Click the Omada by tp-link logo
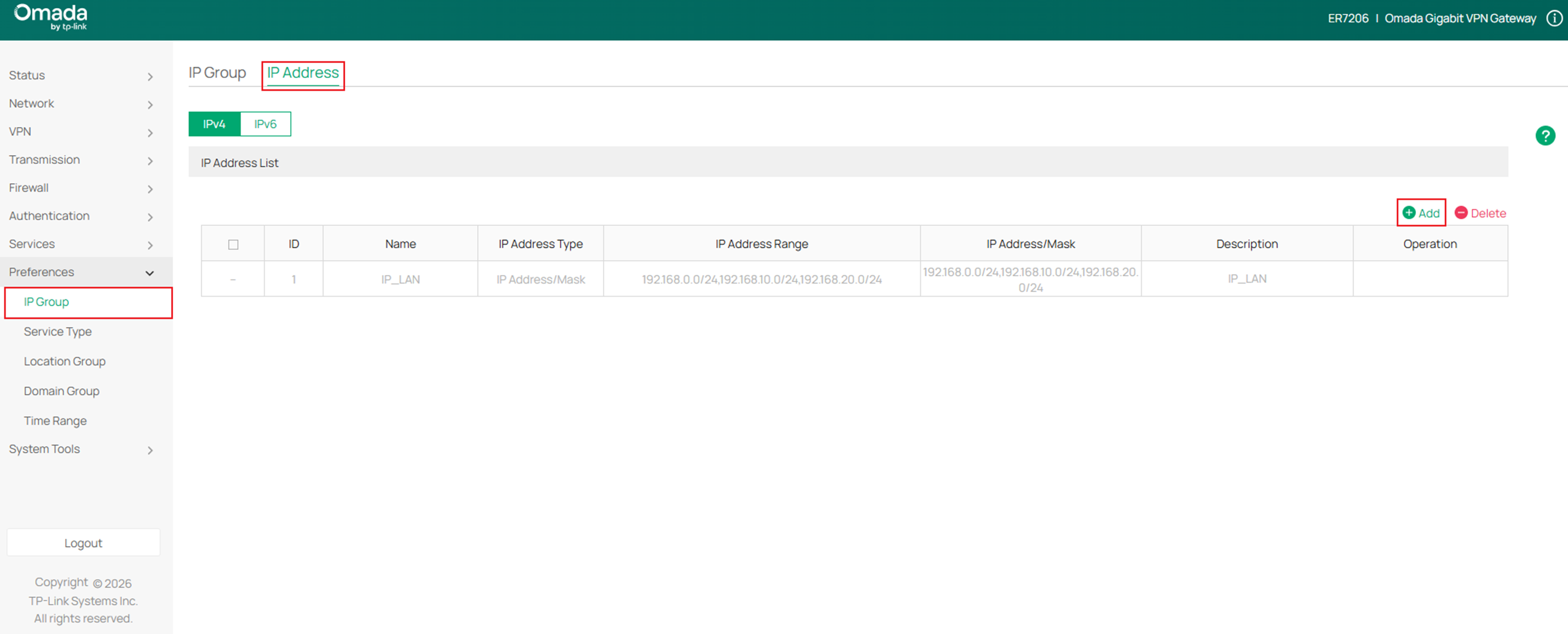The height and width of the screenshot is (634, 1568). pos(49,17)
